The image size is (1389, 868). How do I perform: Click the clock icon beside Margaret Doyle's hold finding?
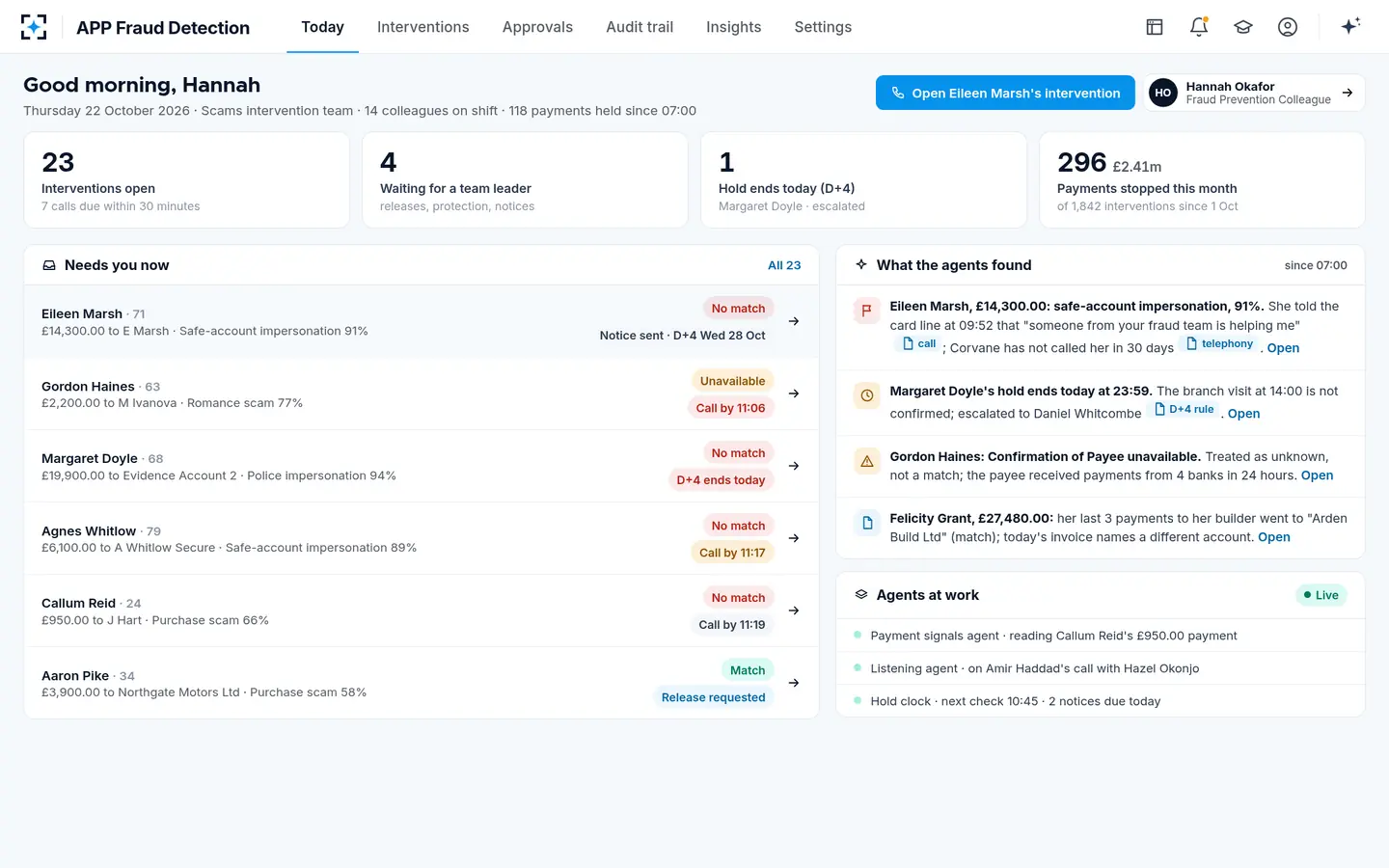click(x=866, y=395)
